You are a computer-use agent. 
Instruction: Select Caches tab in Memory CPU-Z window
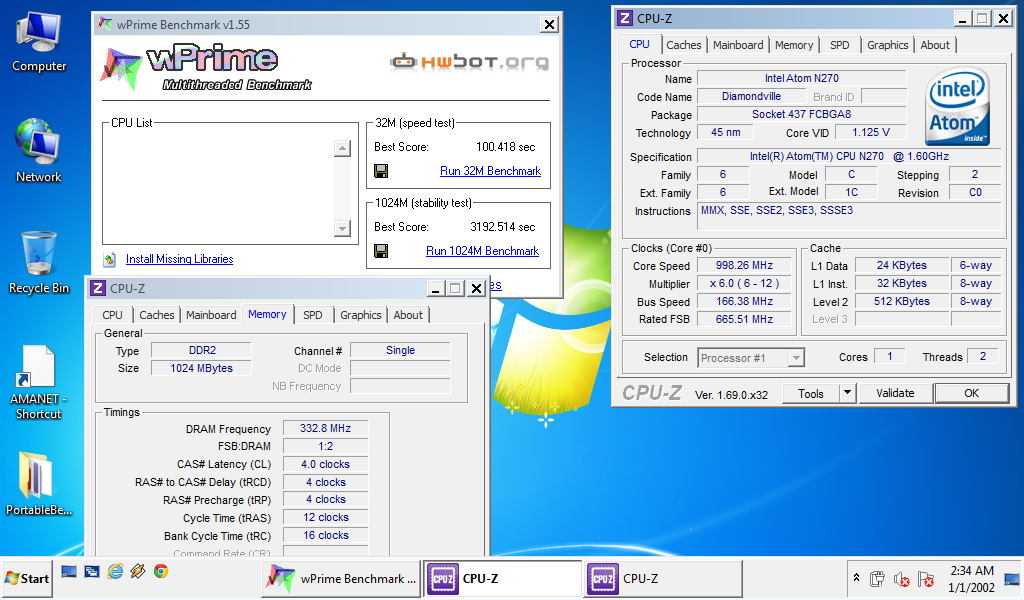coord(157,315)
